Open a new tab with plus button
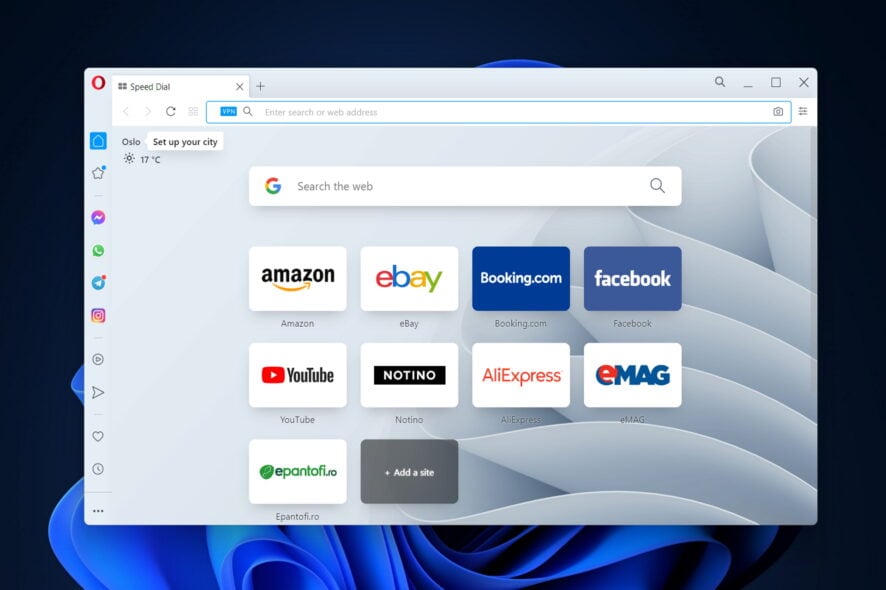Image resolution: width=886 pixels, height=590 pixels. [x=260, y=86]
